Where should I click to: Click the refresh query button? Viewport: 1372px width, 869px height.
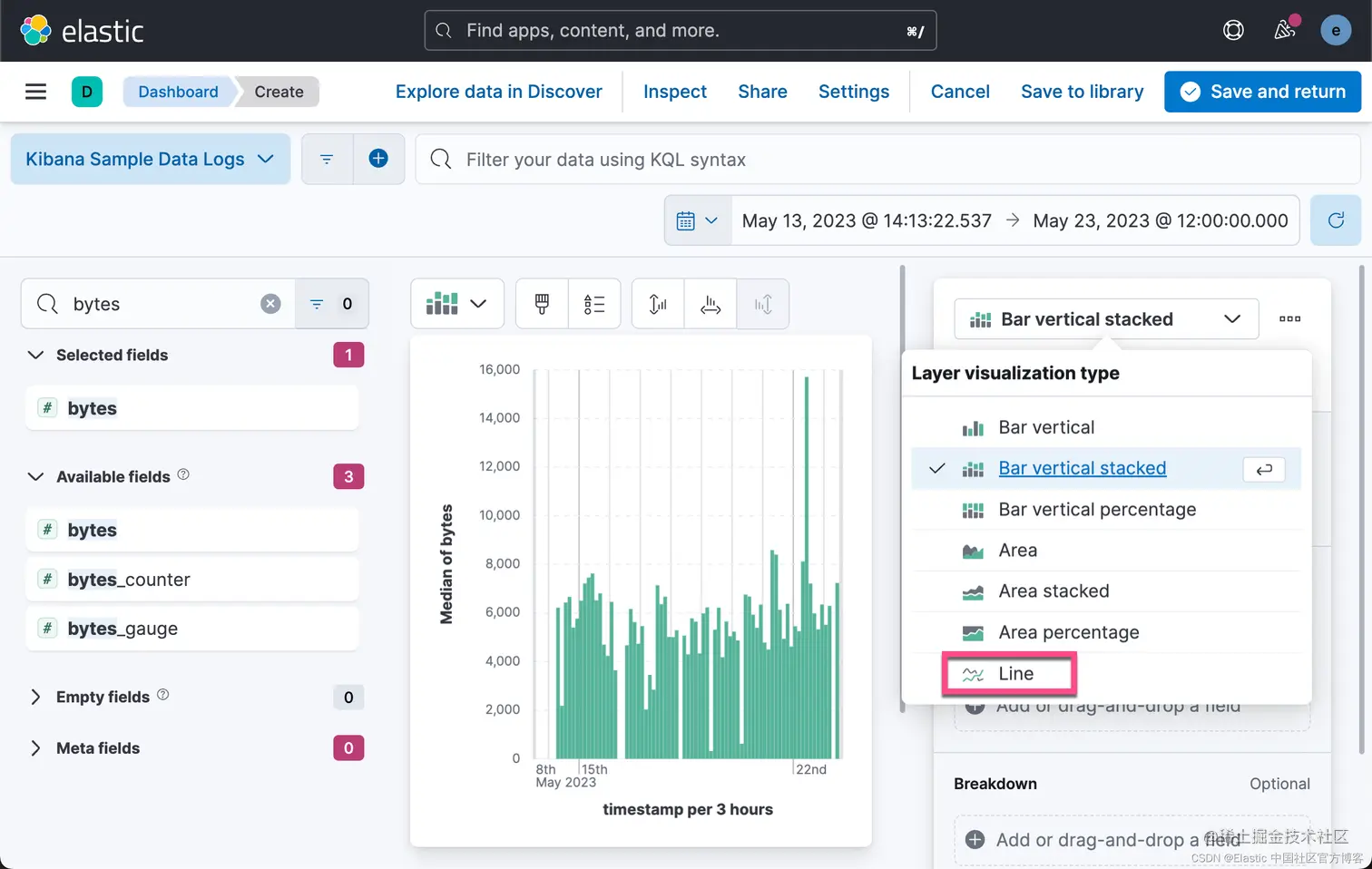[x=1336, y=220]
